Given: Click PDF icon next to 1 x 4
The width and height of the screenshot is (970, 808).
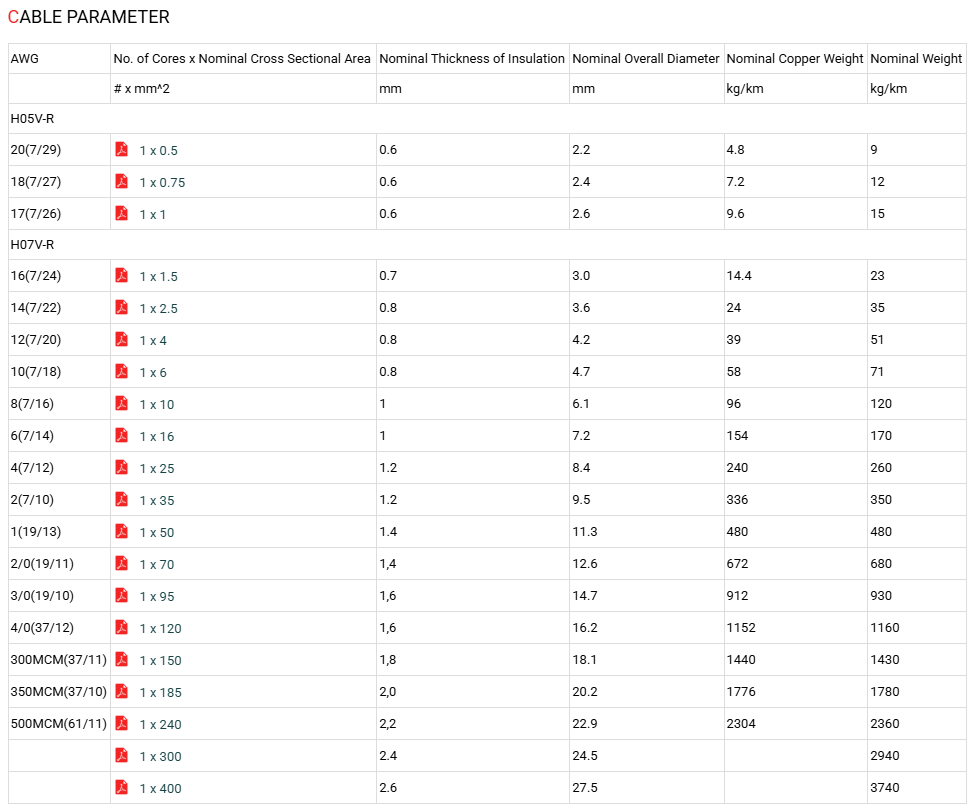Looking at the screenshot, I should (x=122, y=339).
